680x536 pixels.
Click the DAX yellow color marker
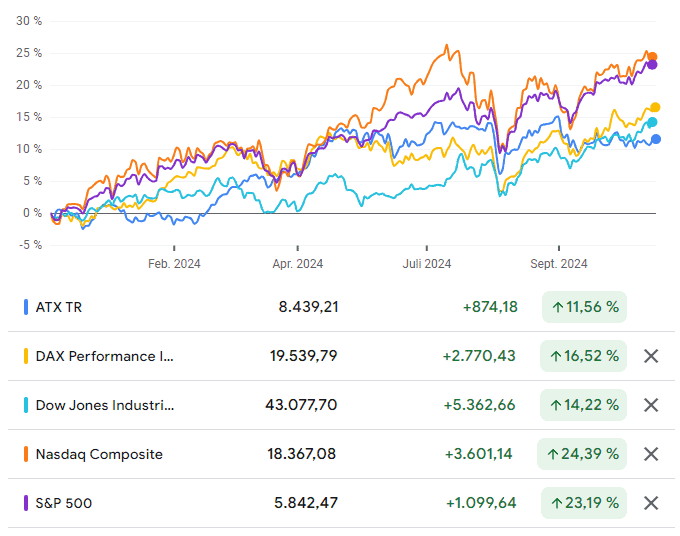tap(26, 356)
